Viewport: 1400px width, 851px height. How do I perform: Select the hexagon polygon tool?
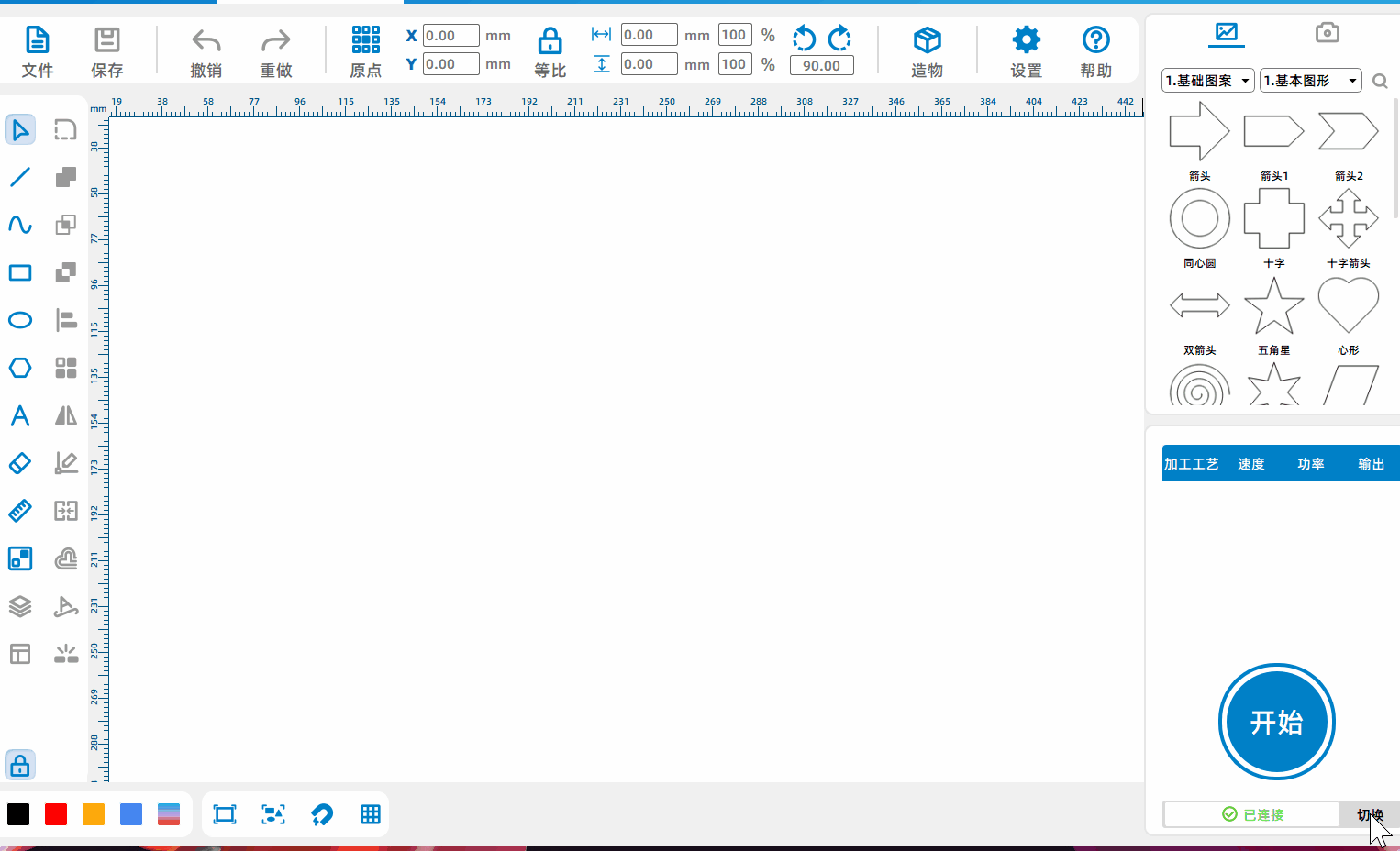pos(20,368)
